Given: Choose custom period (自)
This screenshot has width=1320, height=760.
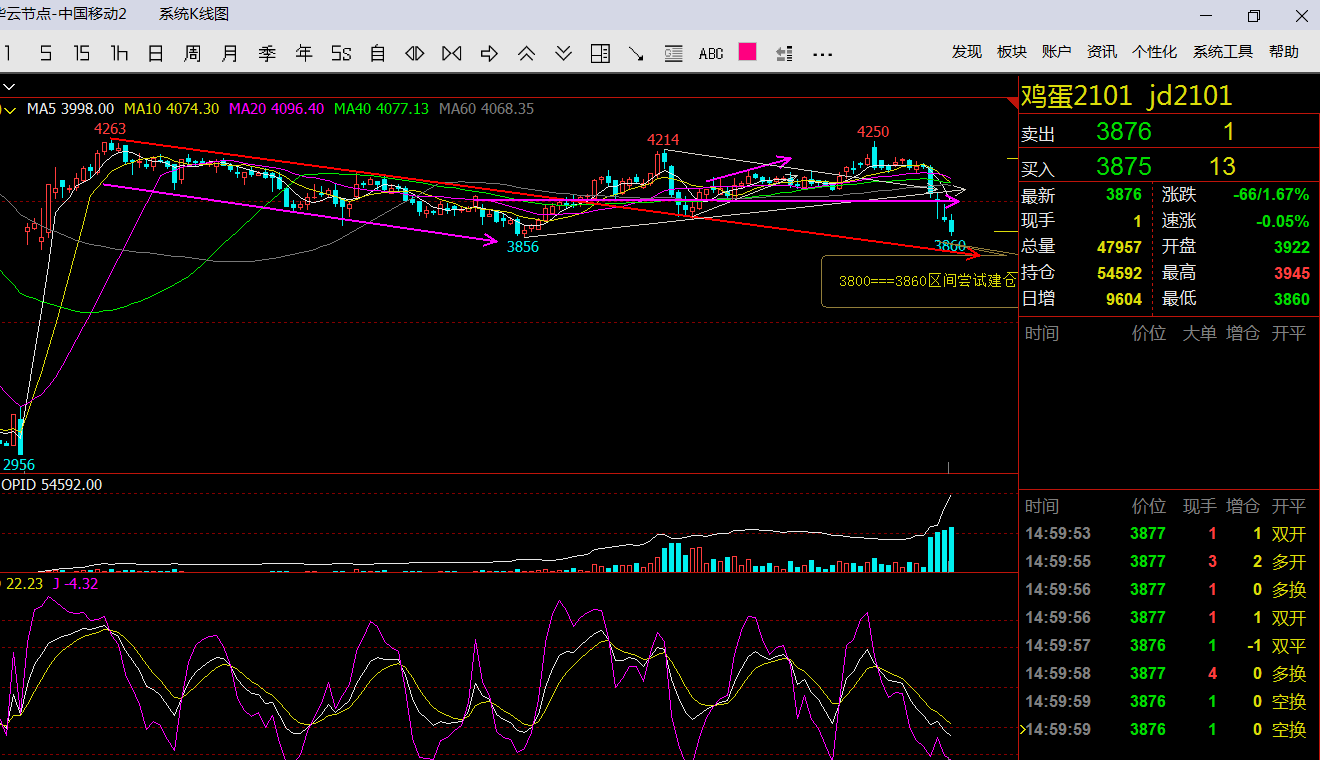Looking at the screenshot, I should [x=378, y=53].
